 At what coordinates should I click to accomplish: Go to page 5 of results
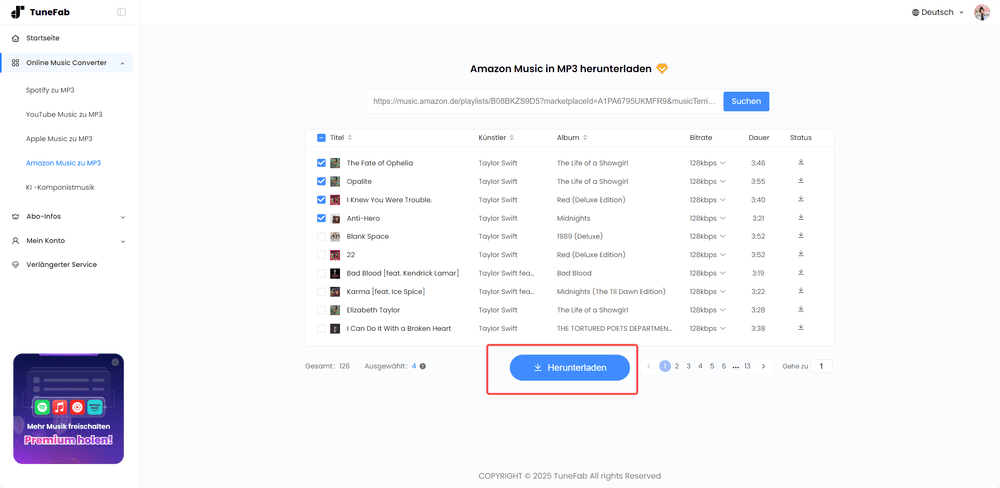(712, 366)
